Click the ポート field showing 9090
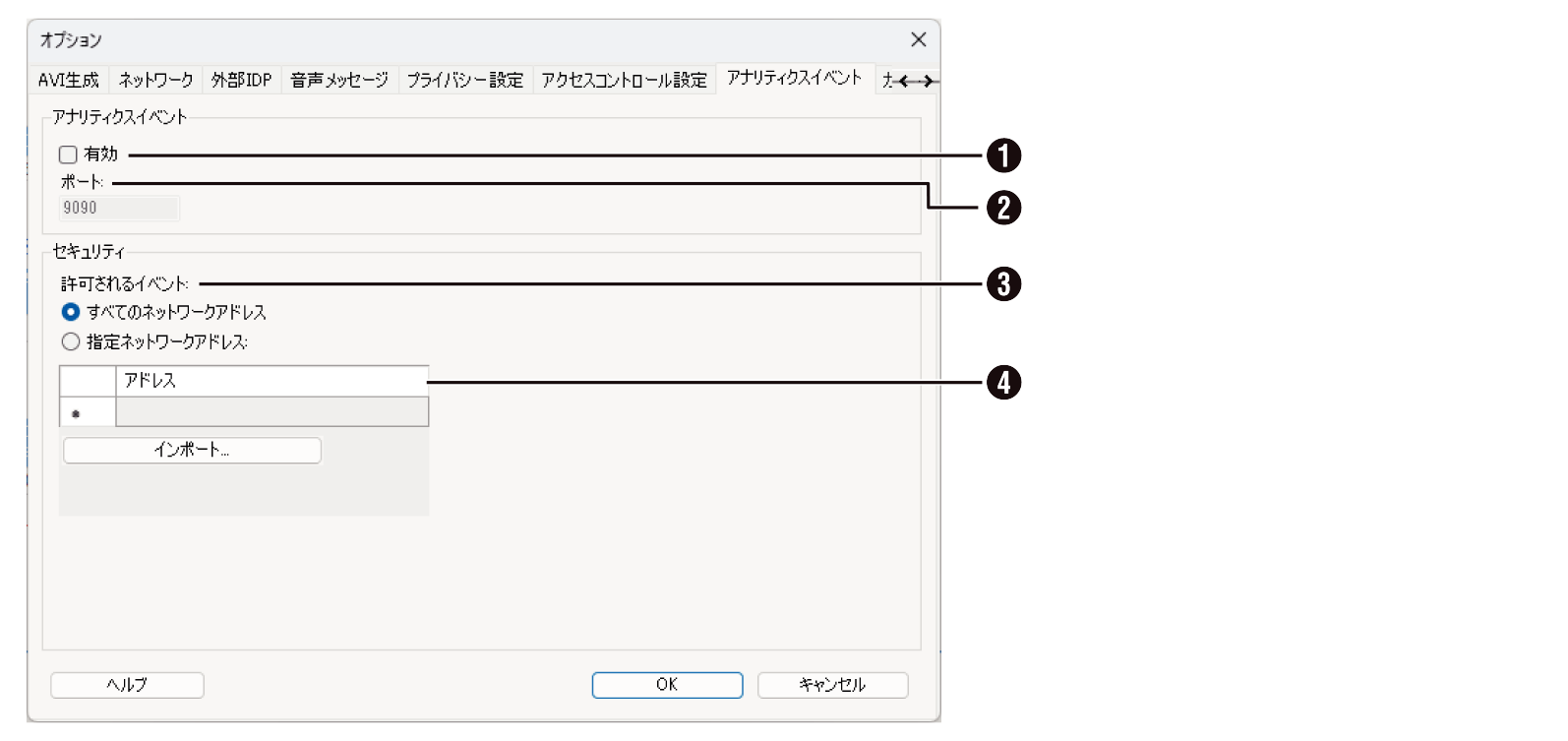 119,208
